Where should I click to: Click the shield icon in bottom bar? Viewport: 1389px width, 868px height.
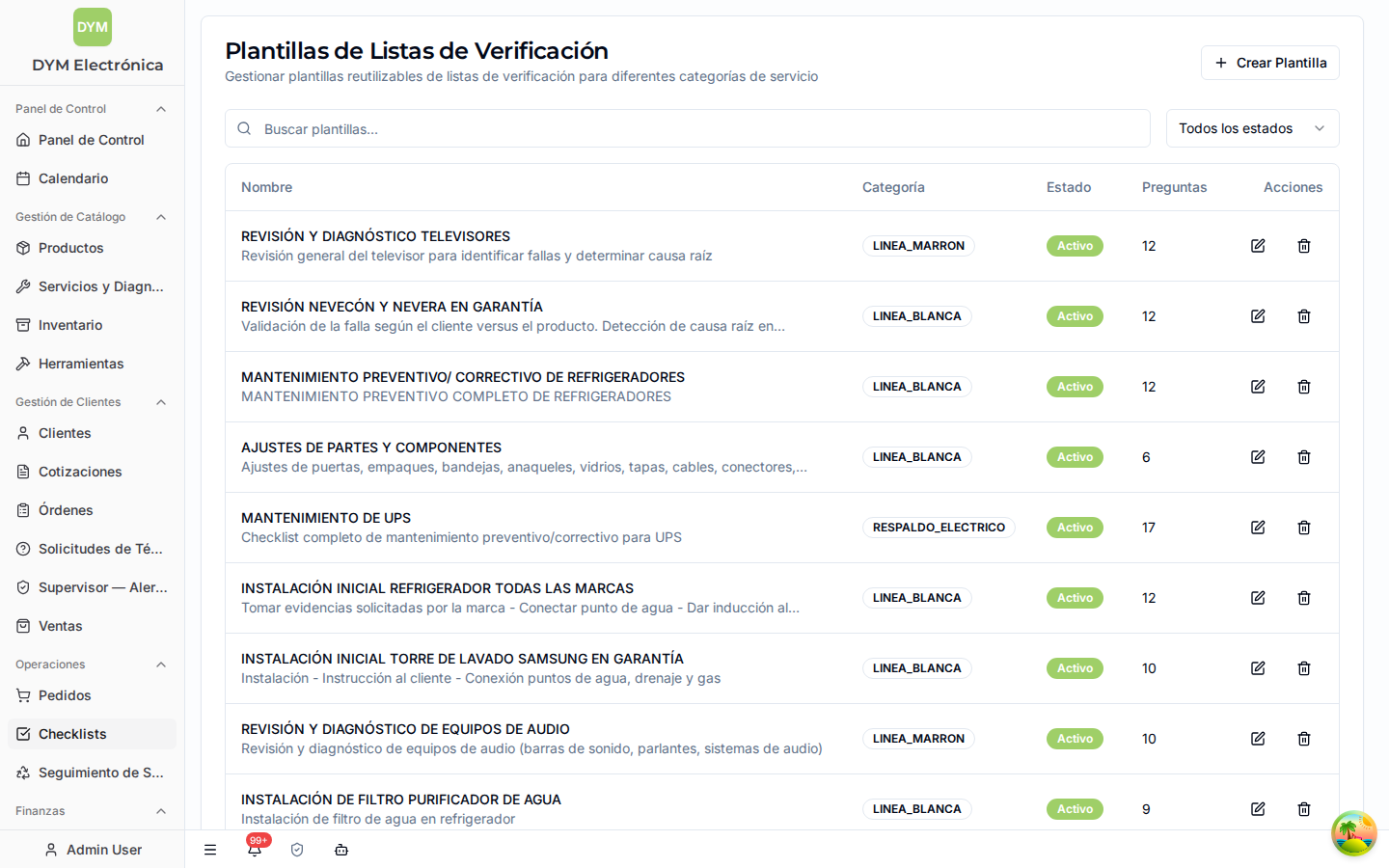297,850
